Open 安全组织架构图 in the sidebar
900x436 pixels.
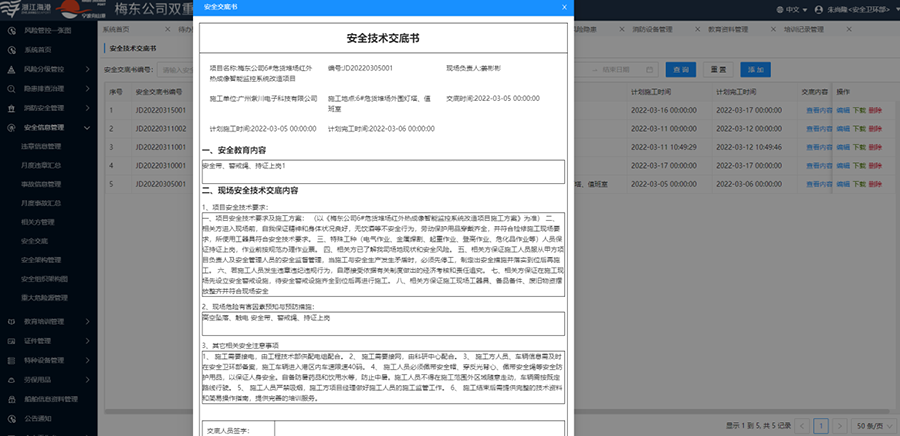(x=44, y=279)
